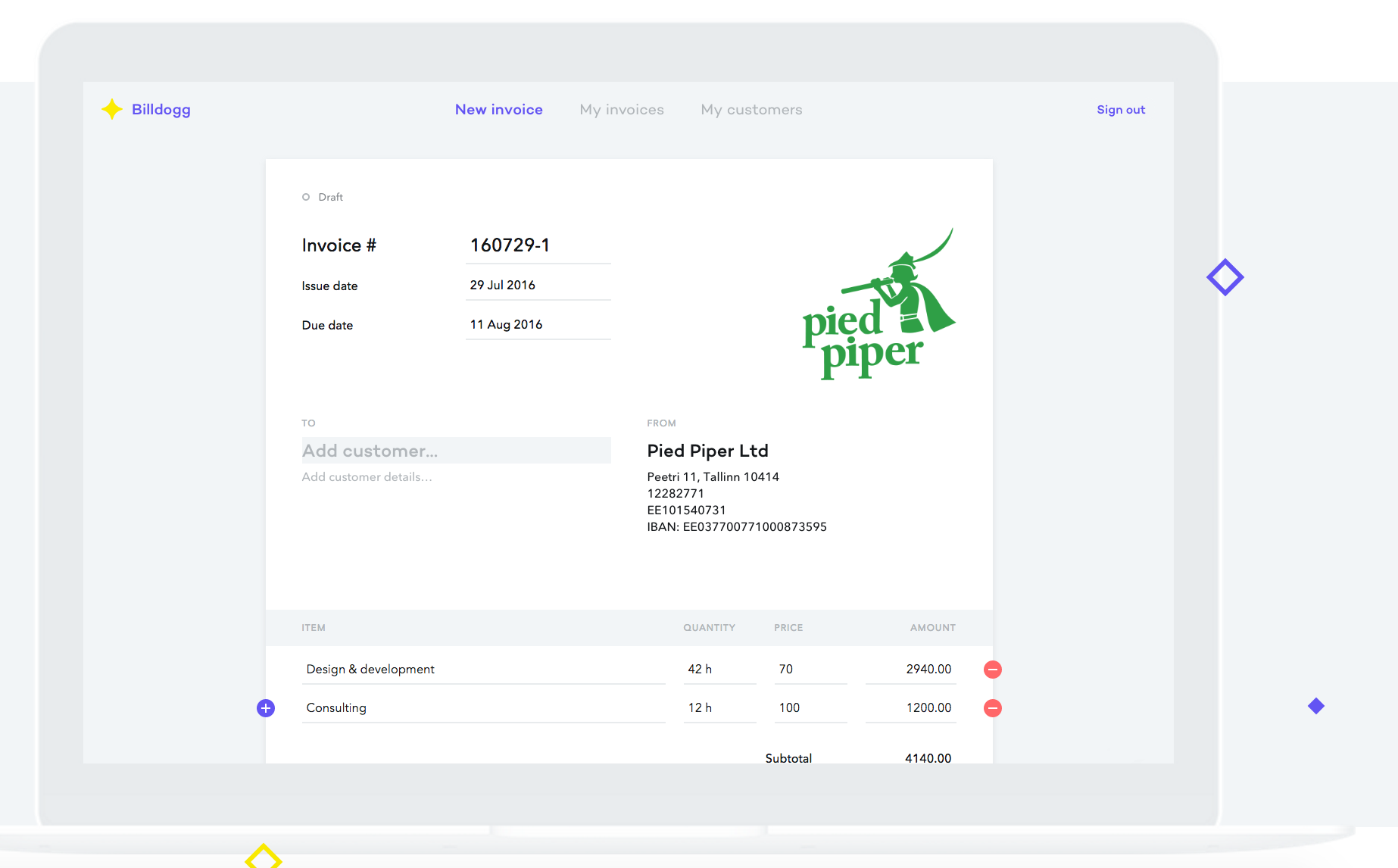Edit the 42 h quantity field
Image resolution: width=1398 pixels, height=868 pixels.
(719, 669)
